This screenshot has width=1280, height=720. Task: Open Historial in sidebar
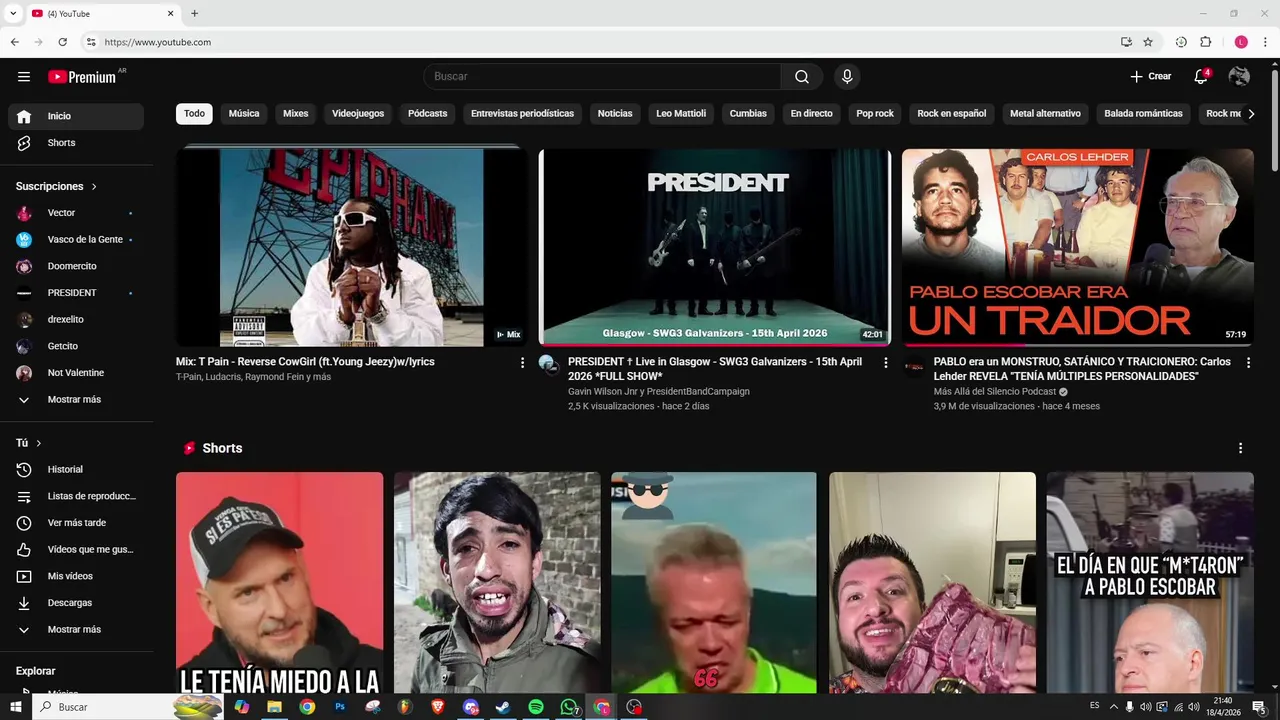[76, 470]
